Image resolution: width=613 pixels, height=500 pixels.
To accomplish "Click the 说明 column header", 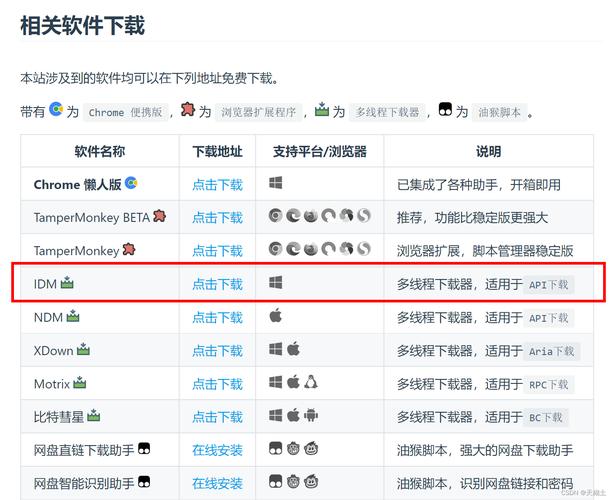I will pyautogui.click(x=488, y=151).
